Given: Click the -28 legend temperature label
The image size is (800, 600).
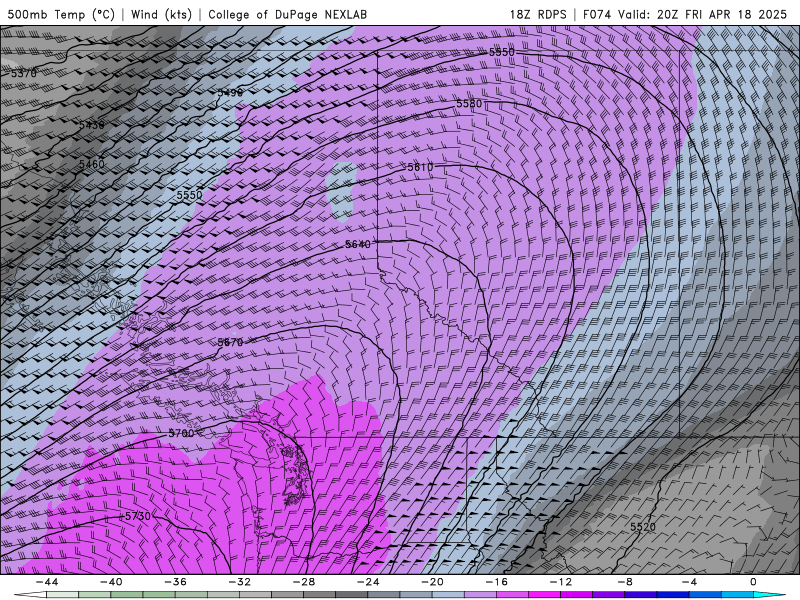Looking at the screenshot, I should click(304, 582).
